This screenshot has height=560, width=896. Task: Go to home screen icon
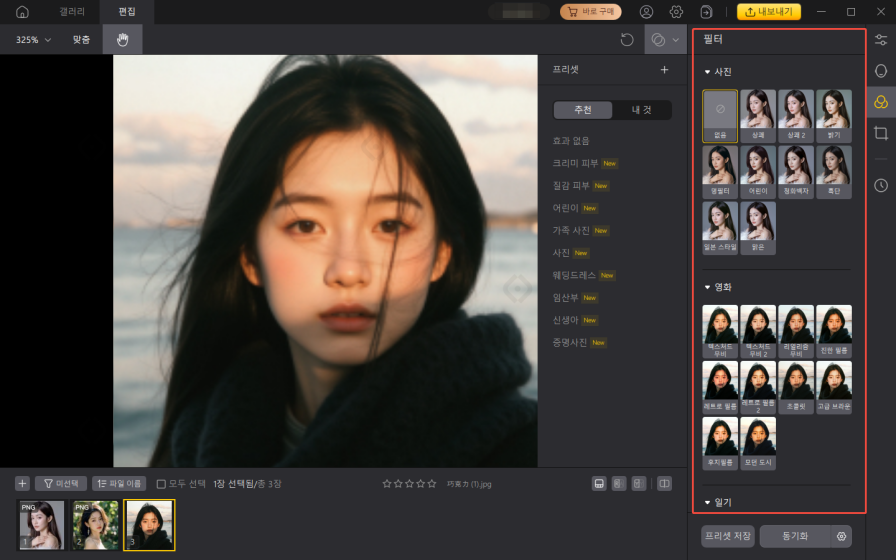pos(22,12)
